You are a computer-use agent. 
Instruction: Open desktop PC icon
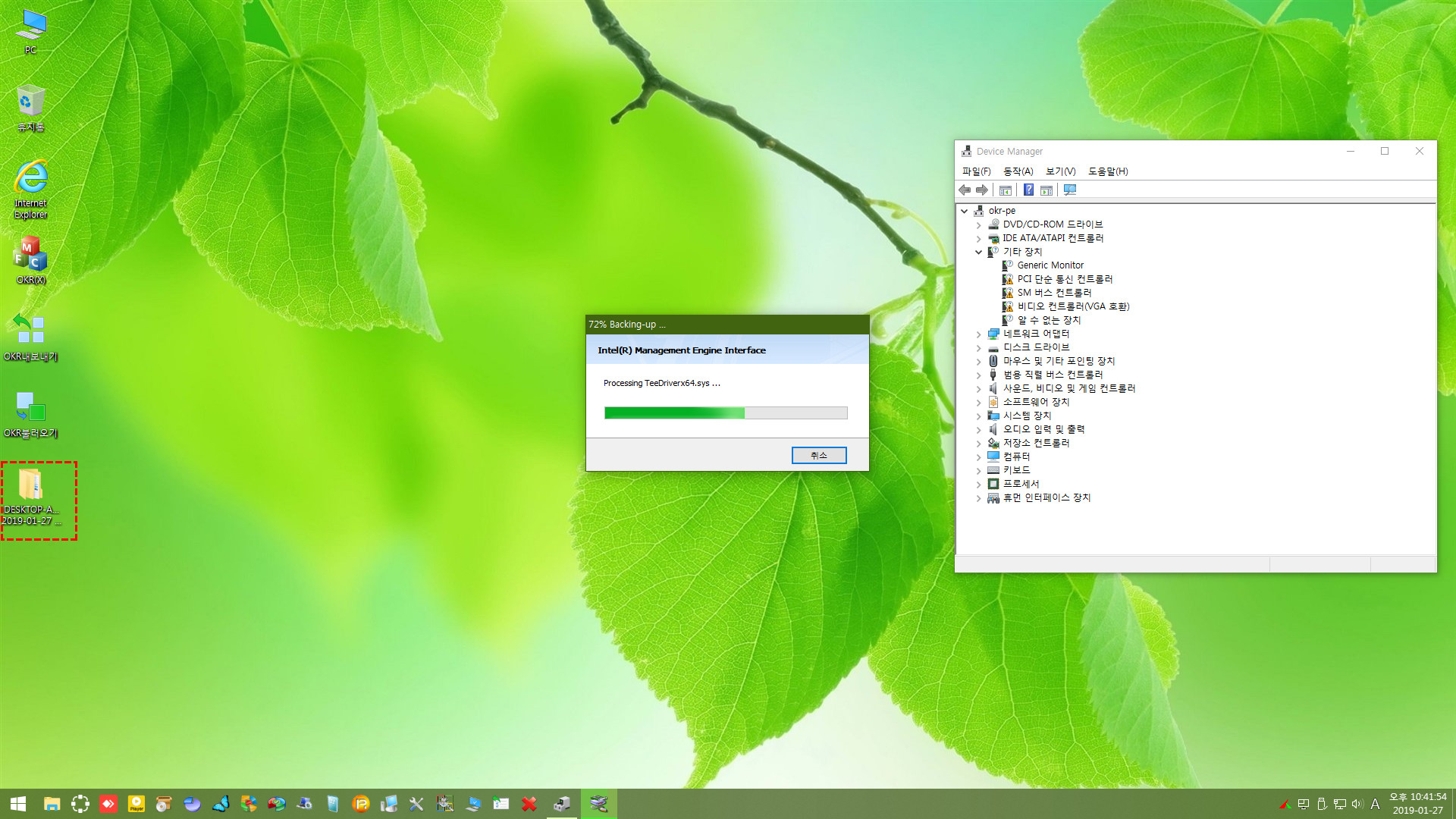pos(30,32)
